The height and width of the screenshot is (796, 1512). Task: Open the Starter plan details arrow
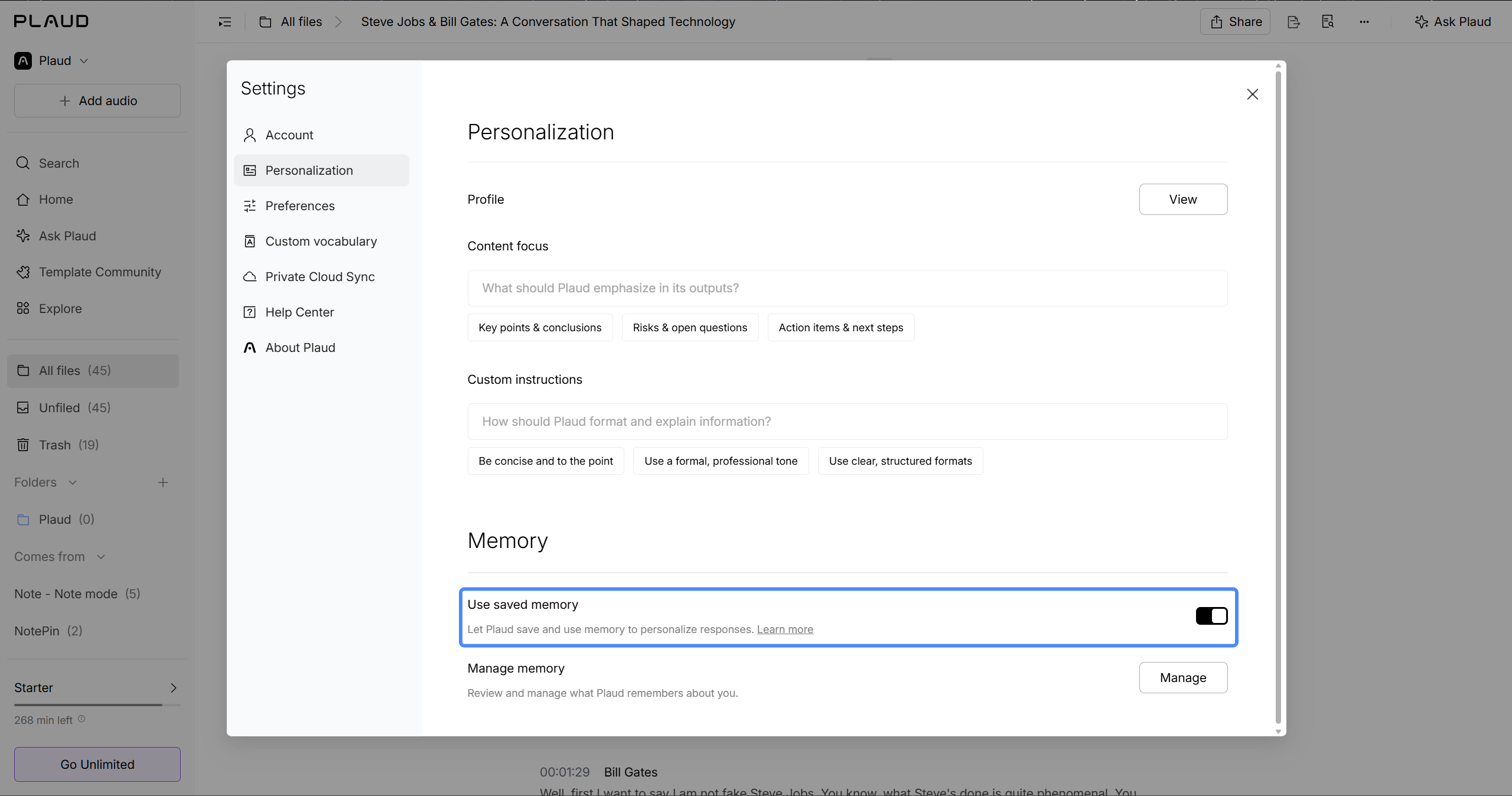pyautogui.click(x=173, y=688)
